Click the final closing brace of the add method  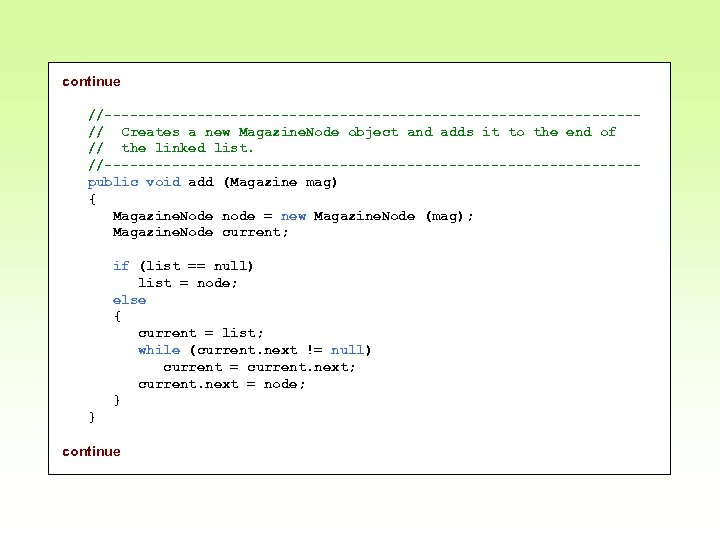(92, 417)
